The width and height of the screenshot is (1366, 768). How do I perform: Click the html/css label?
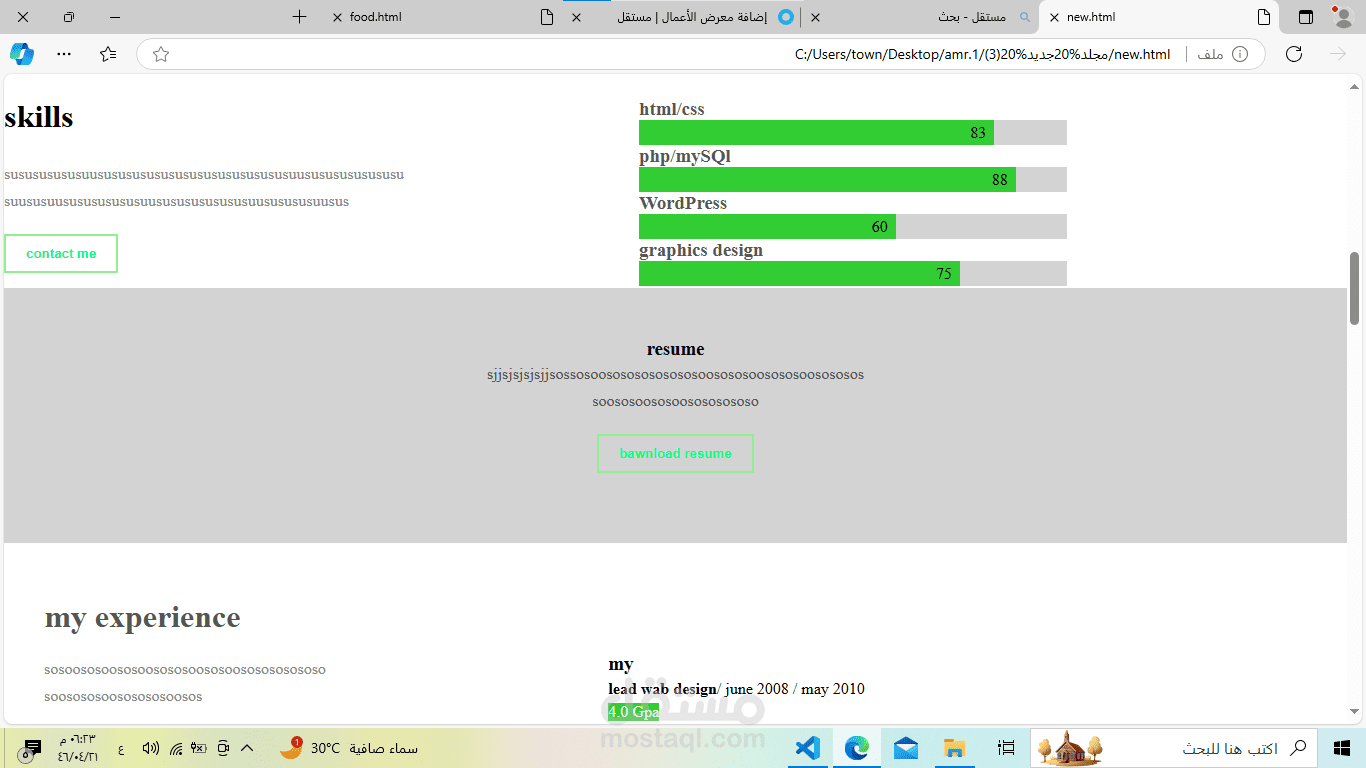point(672,110)
